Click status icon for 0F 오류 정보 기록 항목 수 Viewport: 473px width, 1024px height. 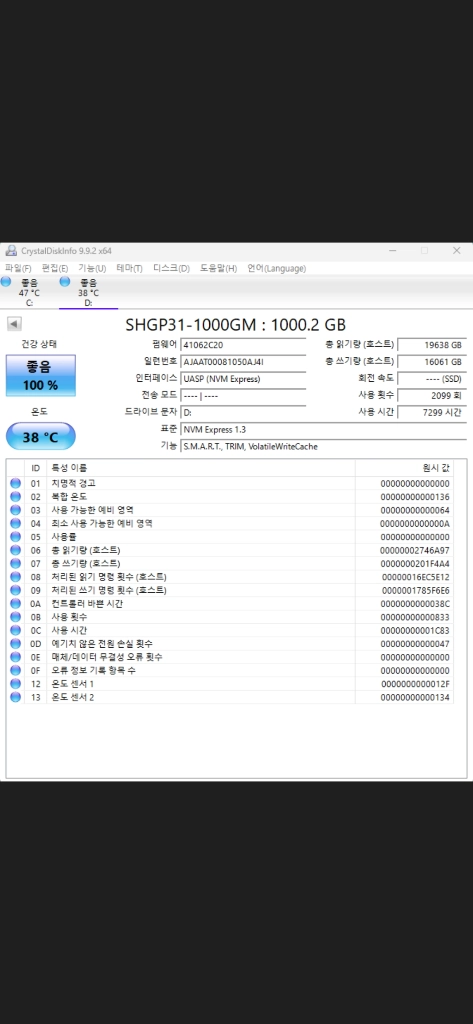click(x=16, y=671)
